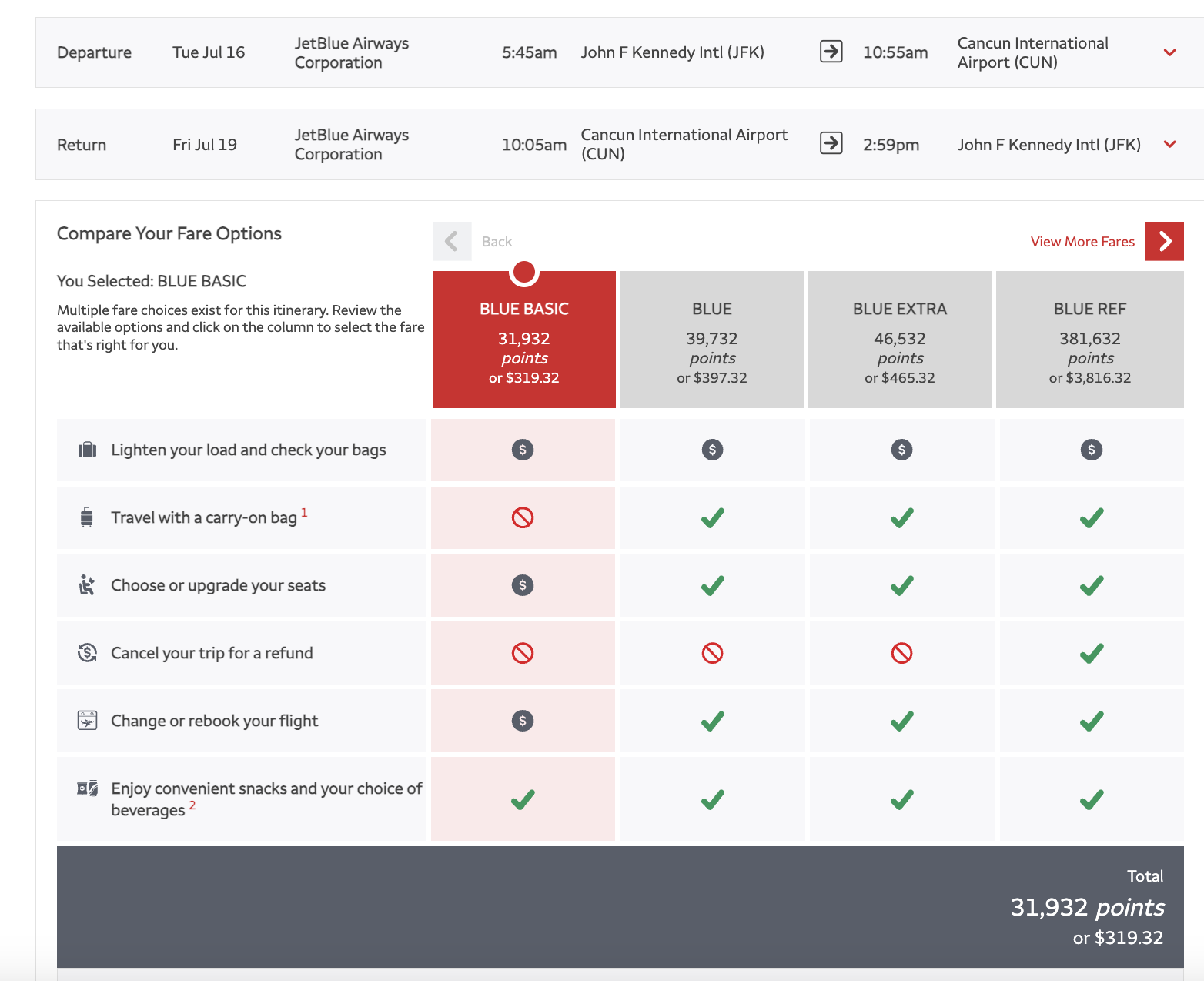Click footnote 2 next to beverages
The height and width of the screenshot is (981, 1204).
point(192,805)
